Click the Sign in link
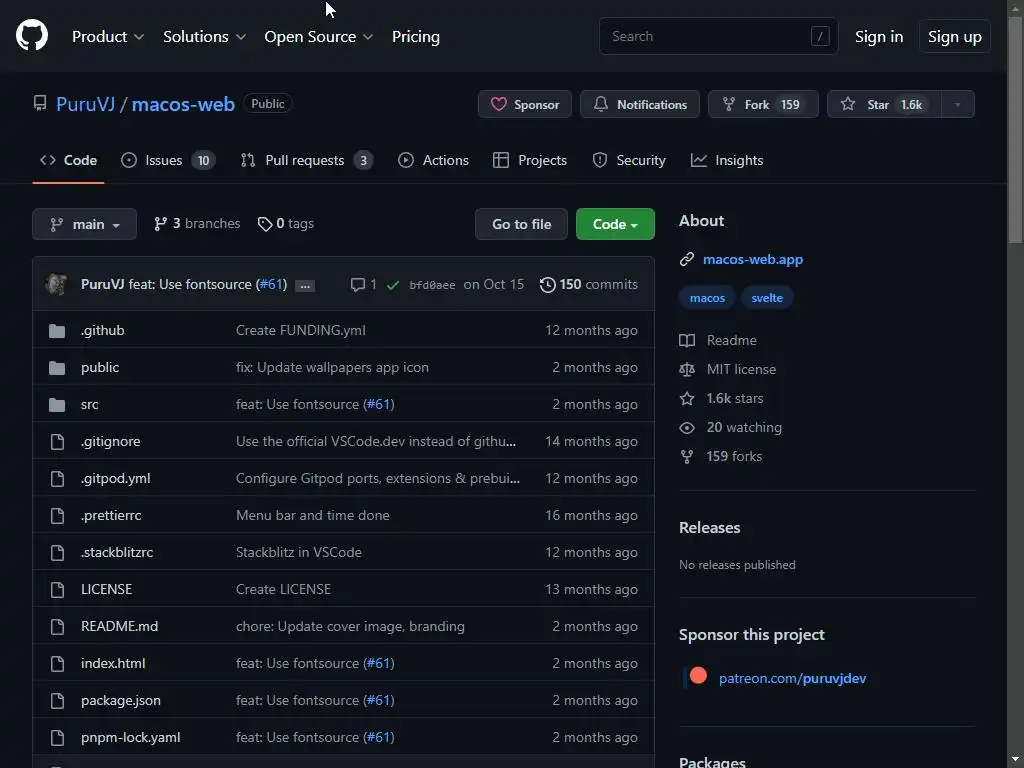The width and height of the screenshot is (1024, 768). pos(878,37)
